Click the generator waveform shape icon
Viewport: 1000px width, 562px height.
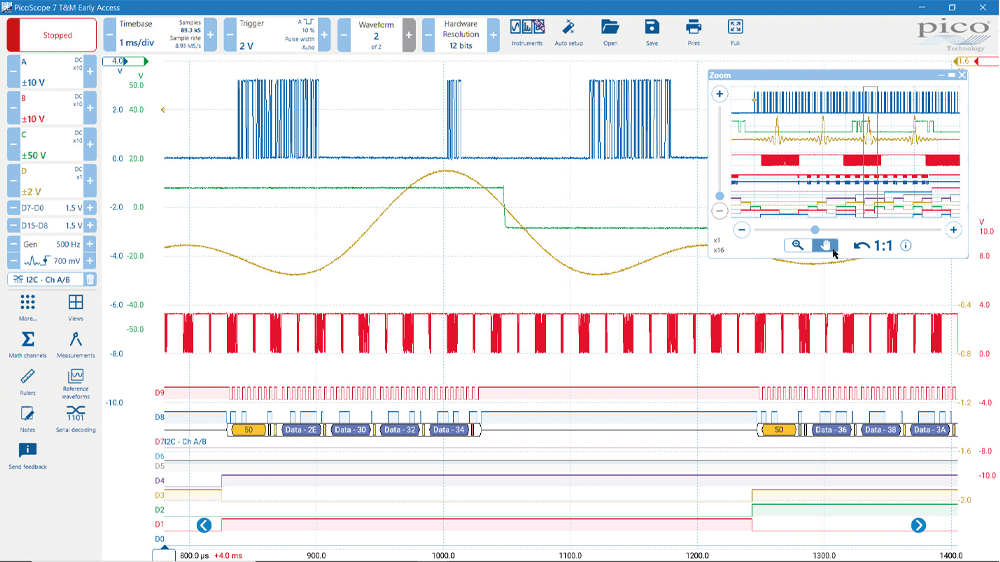coord(36,261)
